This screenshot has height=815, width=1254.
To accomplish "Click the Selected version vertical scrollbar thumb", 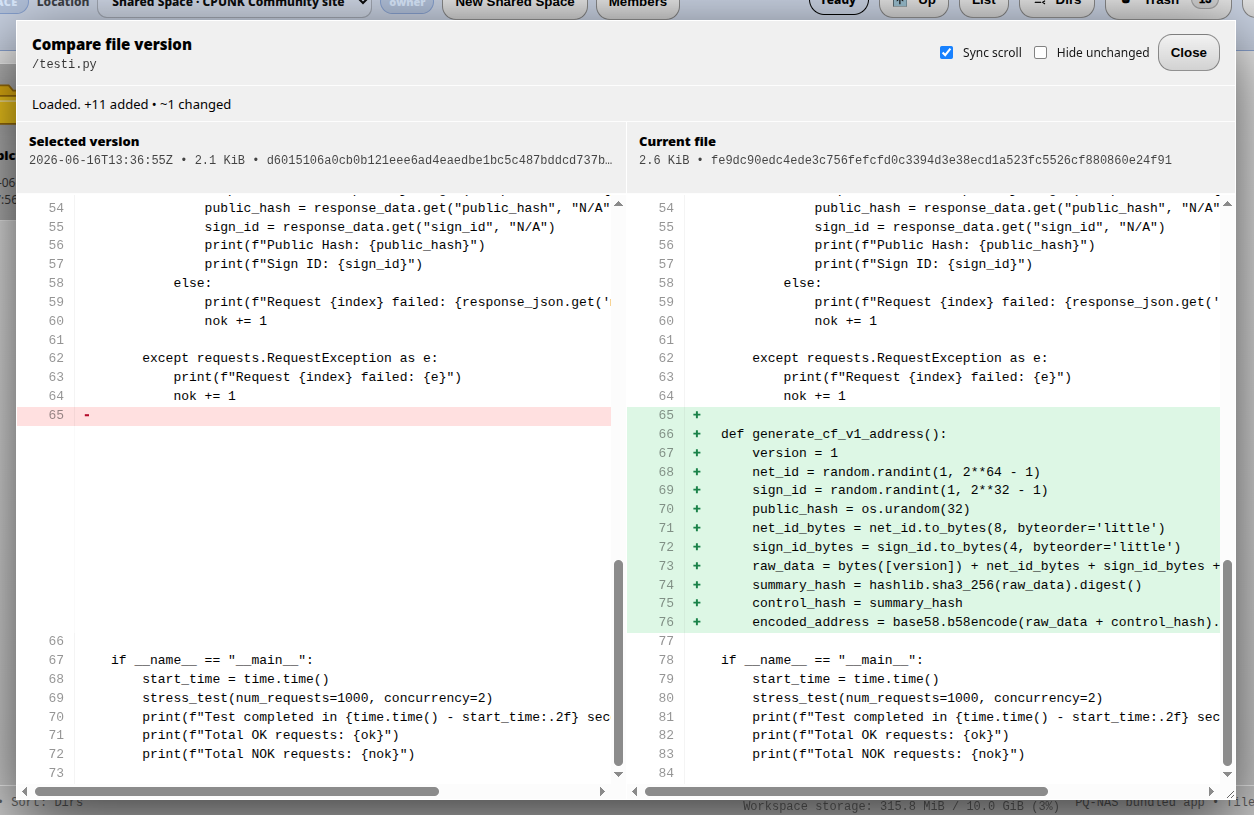I will tap(618, 662).
